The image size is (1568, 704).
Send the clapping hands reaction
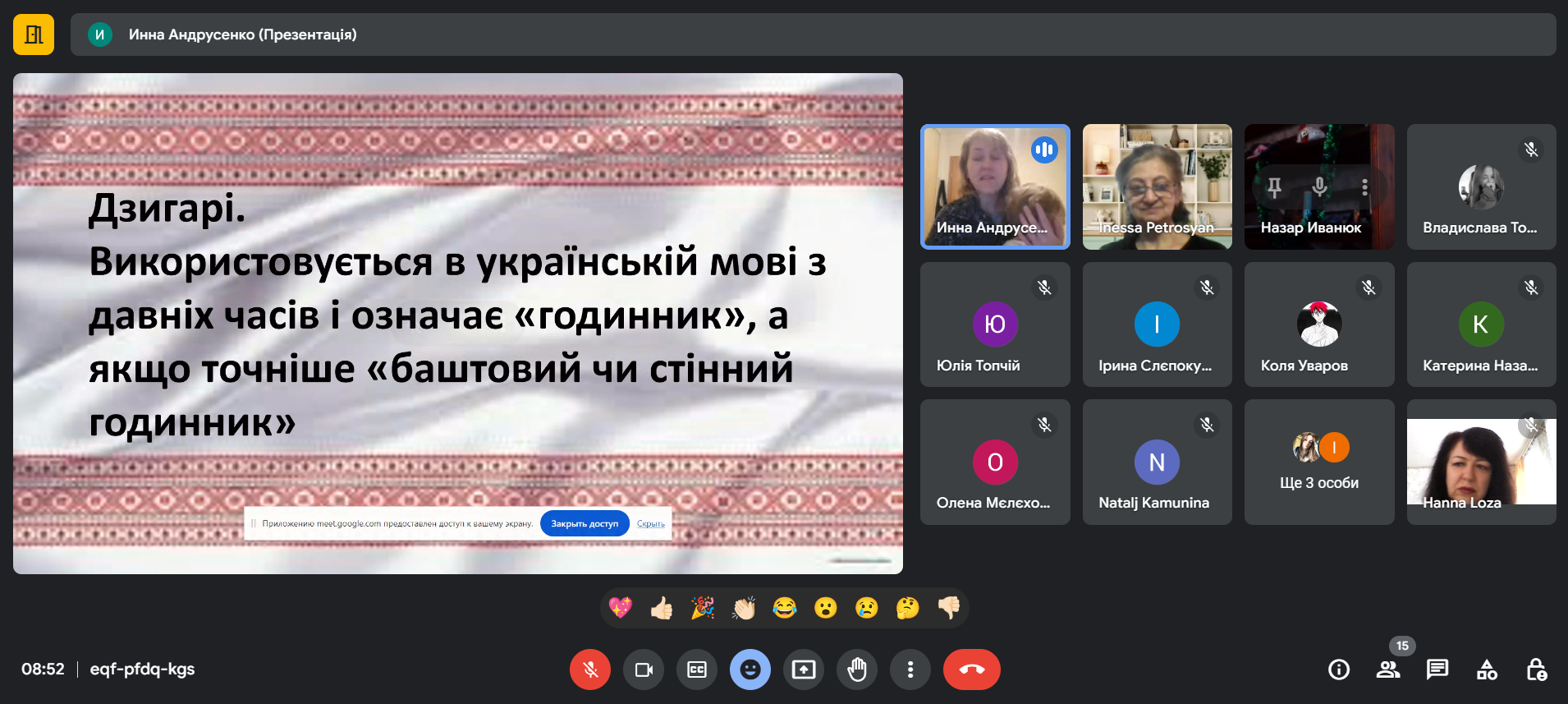[744, 608]
